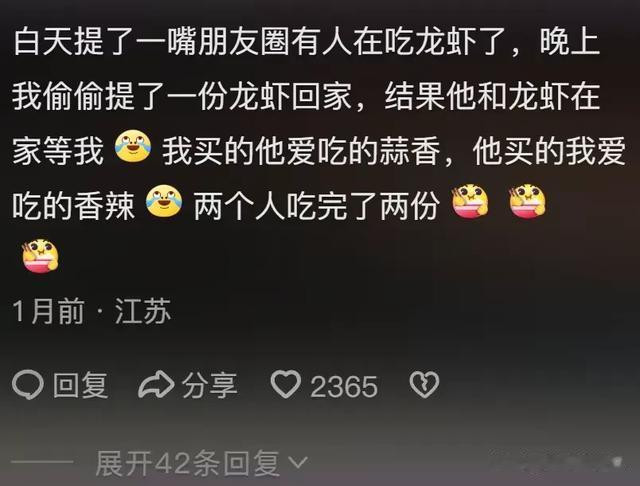This screenshot has height=486, width=640.
Task: Dislike the comment with broken heart icon
Action: (x=424, y=384)
